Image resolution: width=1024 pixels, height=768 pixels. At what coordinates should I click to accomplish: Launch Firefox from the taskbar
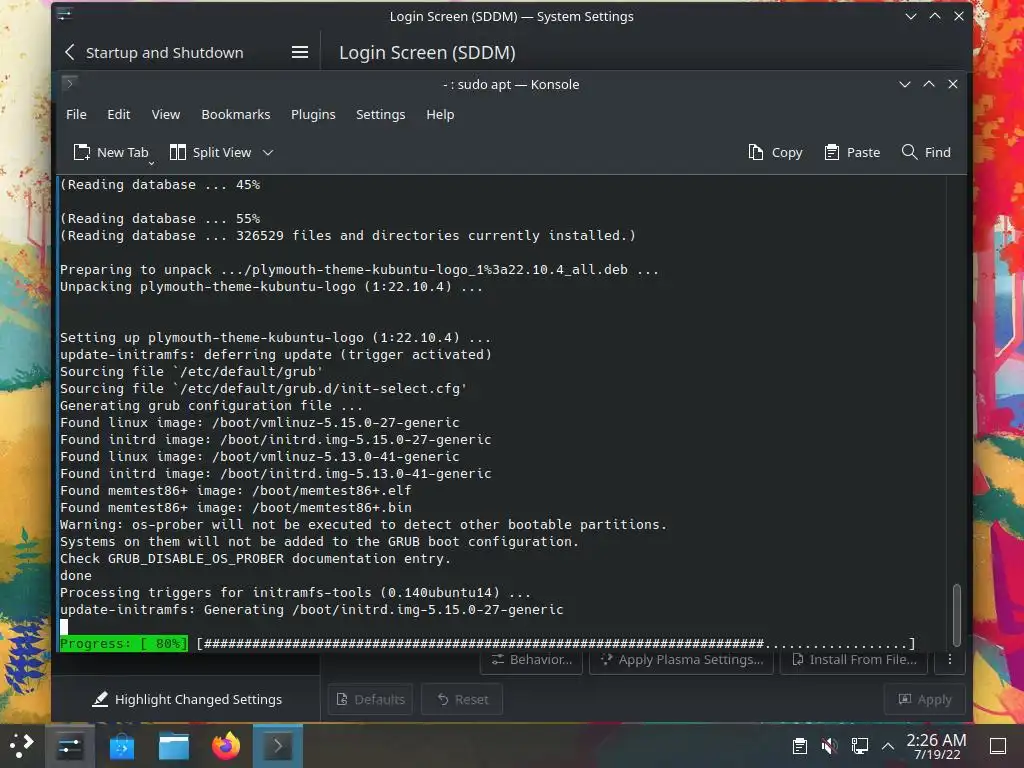pos(226,746)
